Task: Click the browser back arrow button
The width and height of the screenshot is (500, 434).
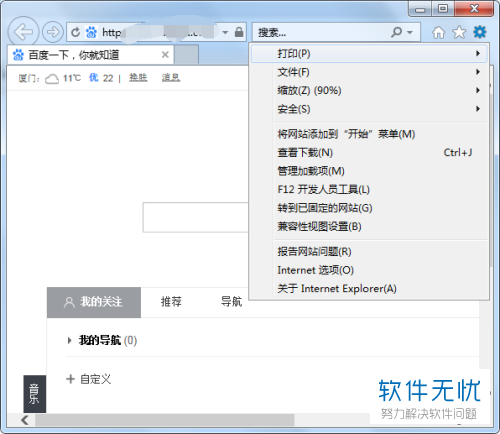Action: tap(23, 32)
